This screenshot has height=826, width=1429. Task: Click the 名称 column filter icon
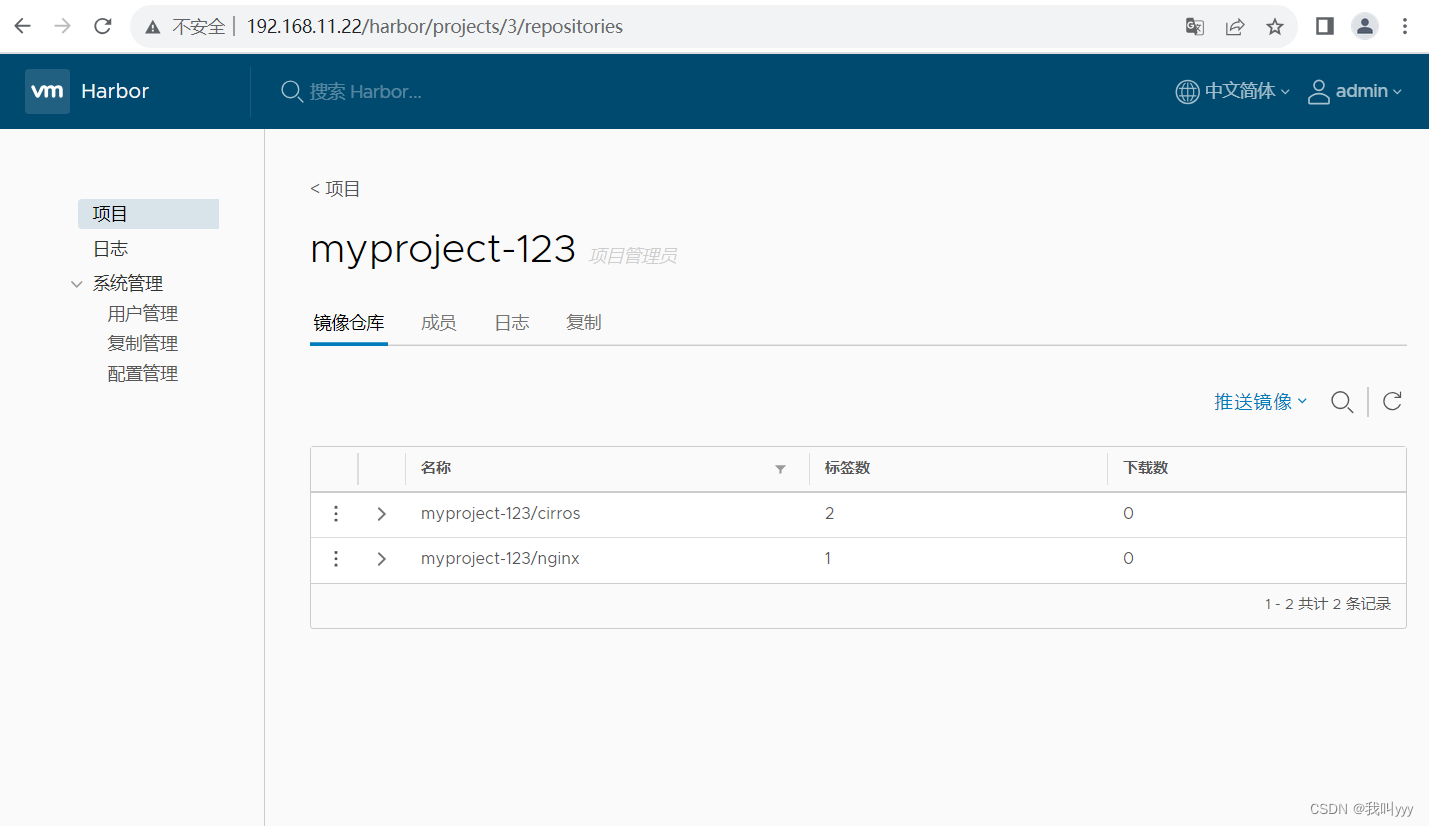(x=780, y=469)
